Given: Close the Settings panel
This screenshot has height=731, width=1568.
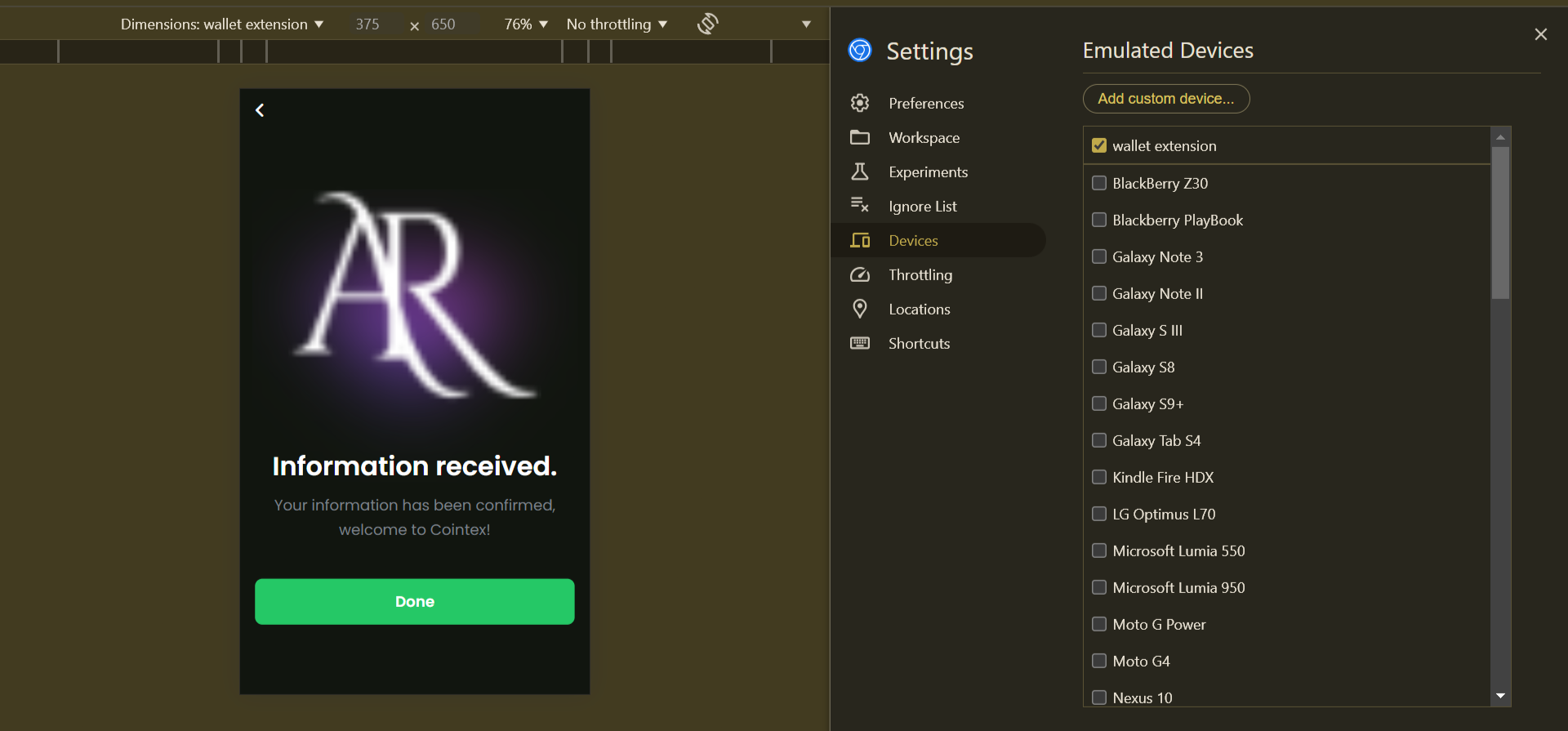Looking at the screenshot, I should click(x=1541, y=34).
